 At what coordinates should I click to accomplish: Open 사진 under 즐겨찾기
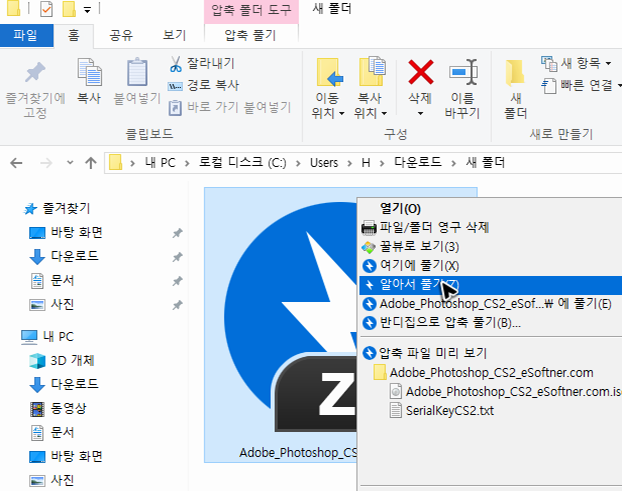click(x=52, y=304)
